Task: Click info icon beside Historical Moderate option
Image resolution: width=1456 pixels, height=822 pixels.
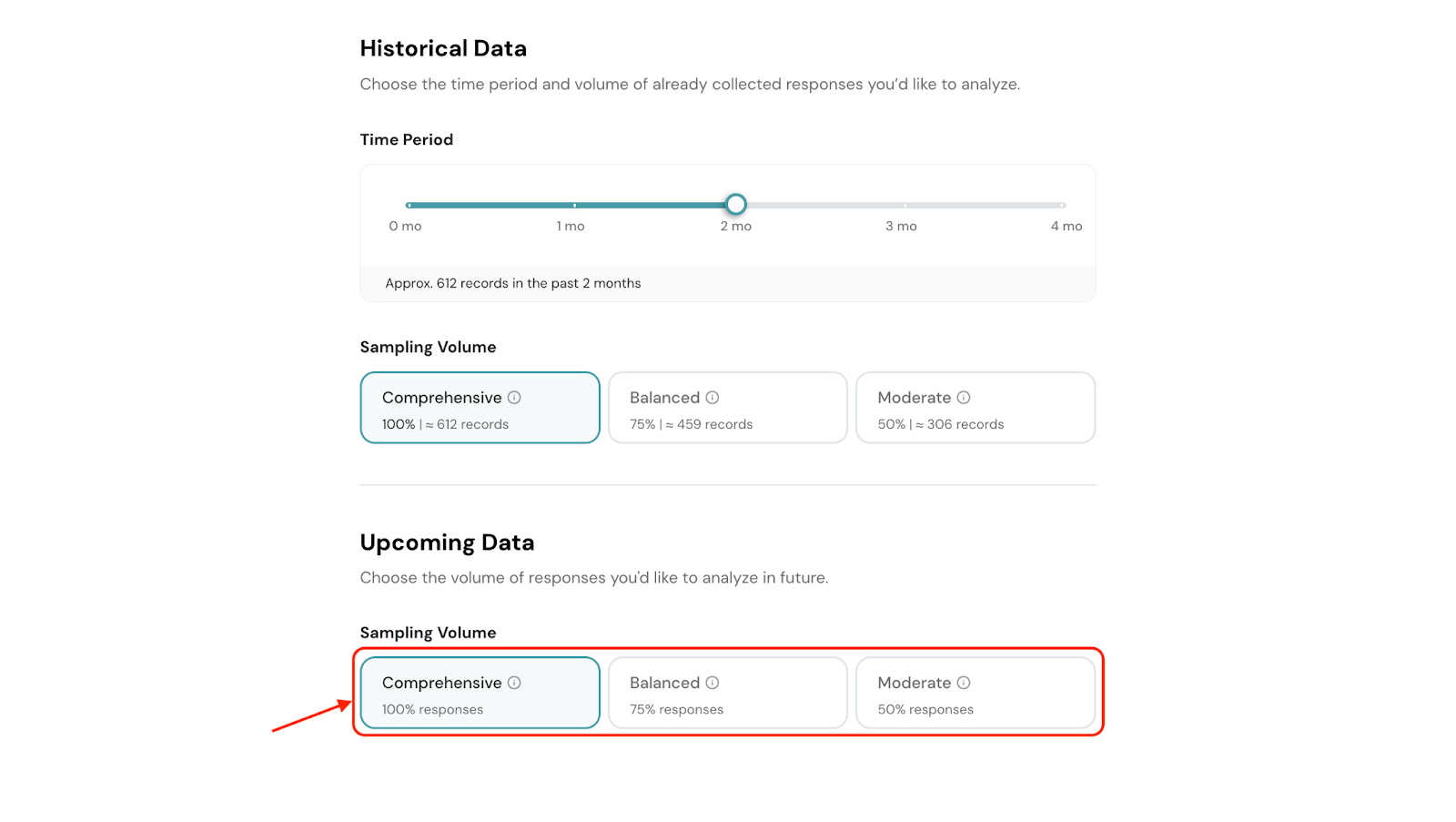Action: pos(964,398)
